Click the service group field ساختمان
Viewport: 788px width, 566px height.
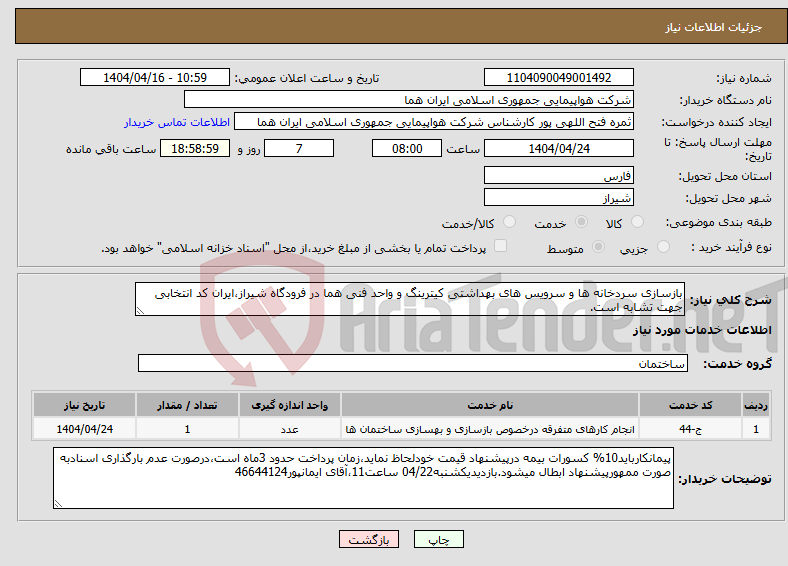tap(413, 363)
